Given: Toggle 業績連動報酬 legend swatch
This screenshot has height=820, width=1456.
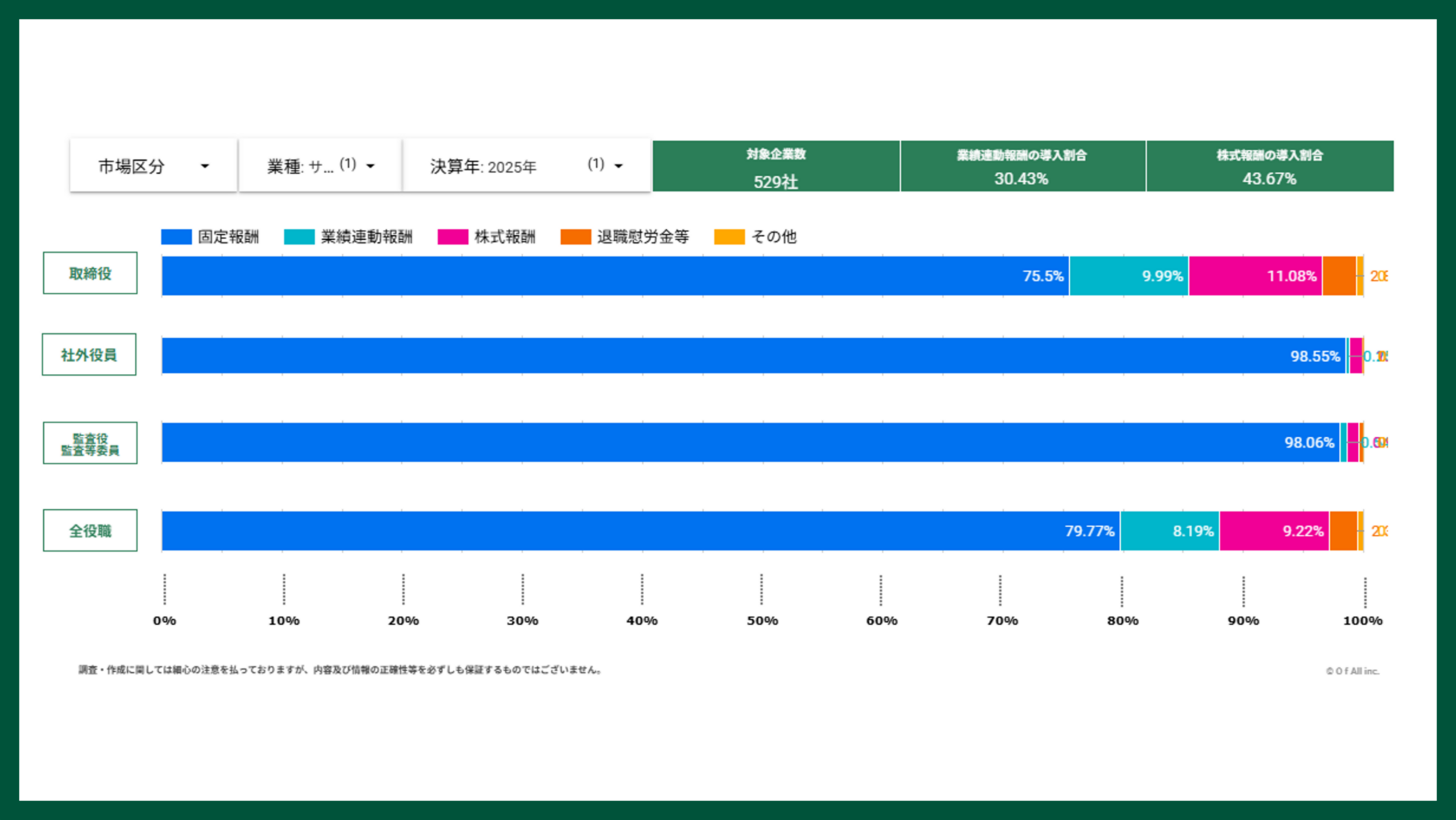Looking at the screenshot, I should [x=299, y=237].
